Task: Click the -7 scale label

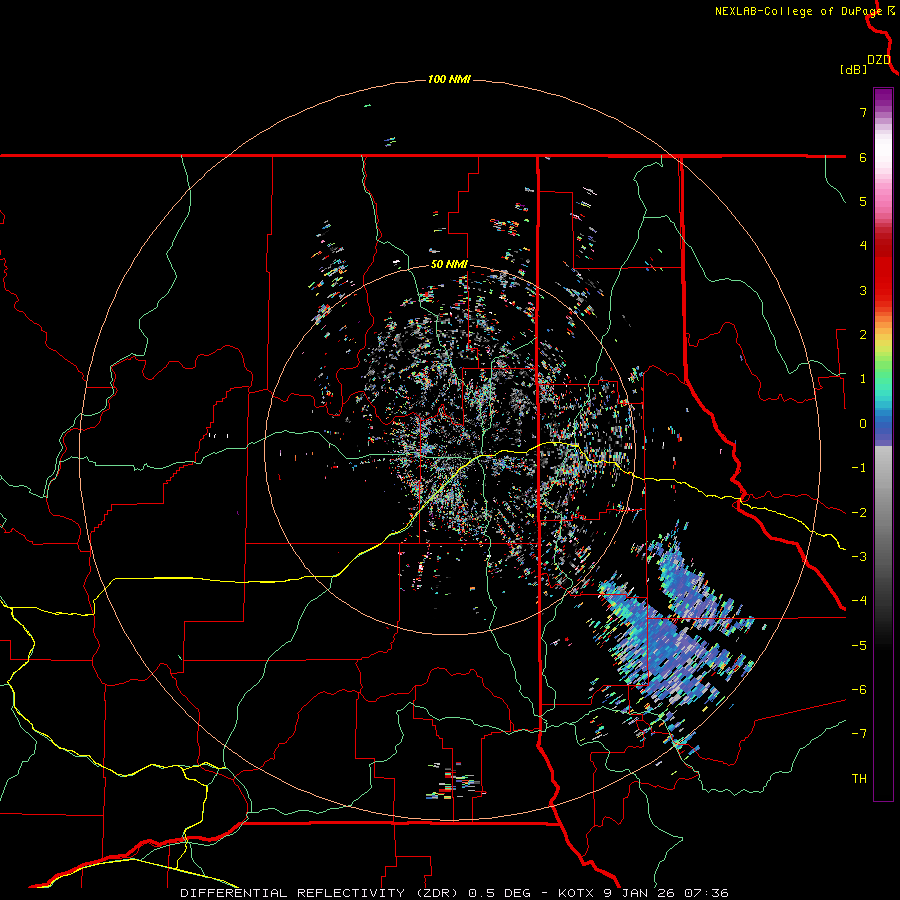Action: coord(859,734)
